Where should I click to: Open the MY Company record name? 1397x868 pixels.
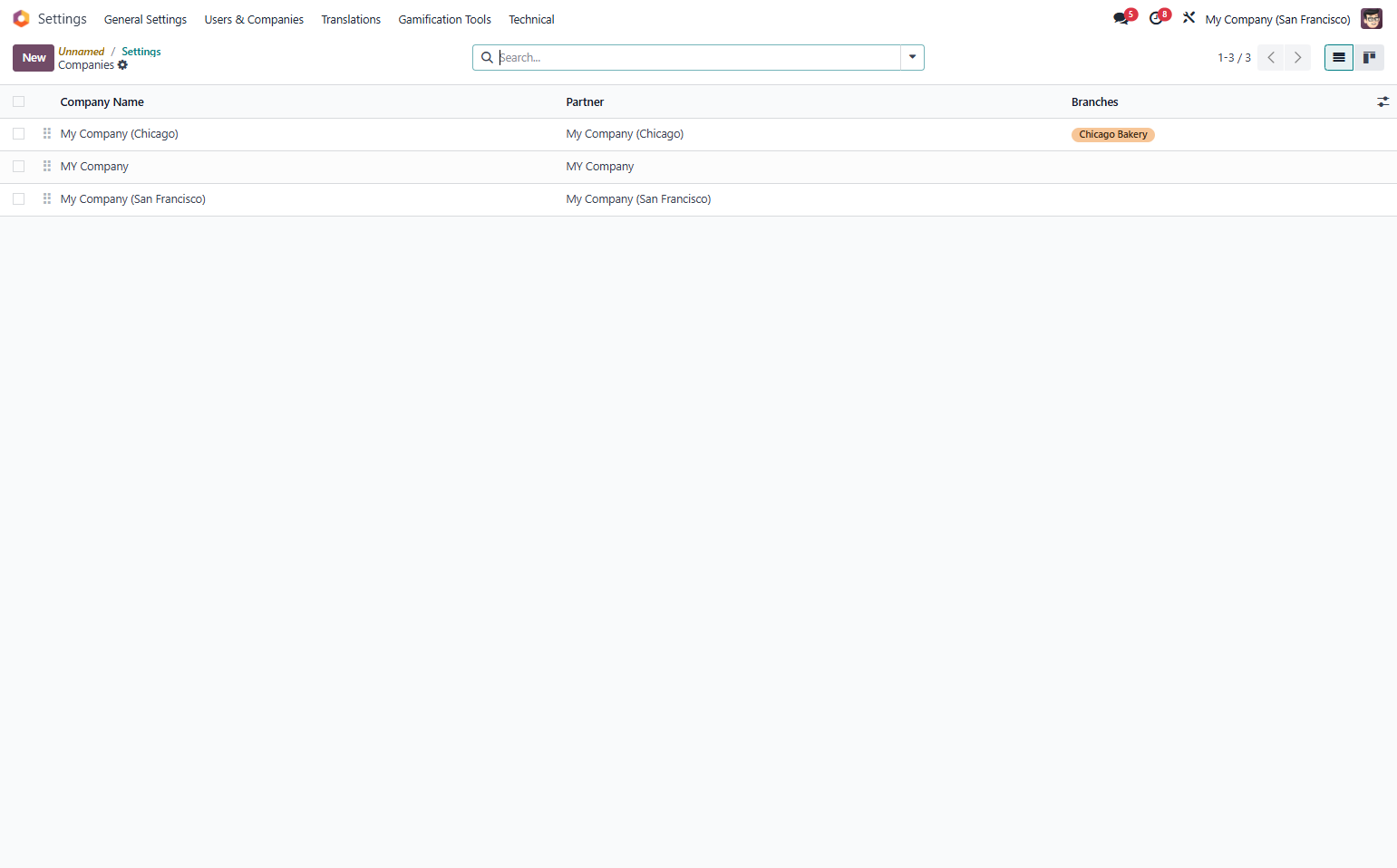(94, 167)
